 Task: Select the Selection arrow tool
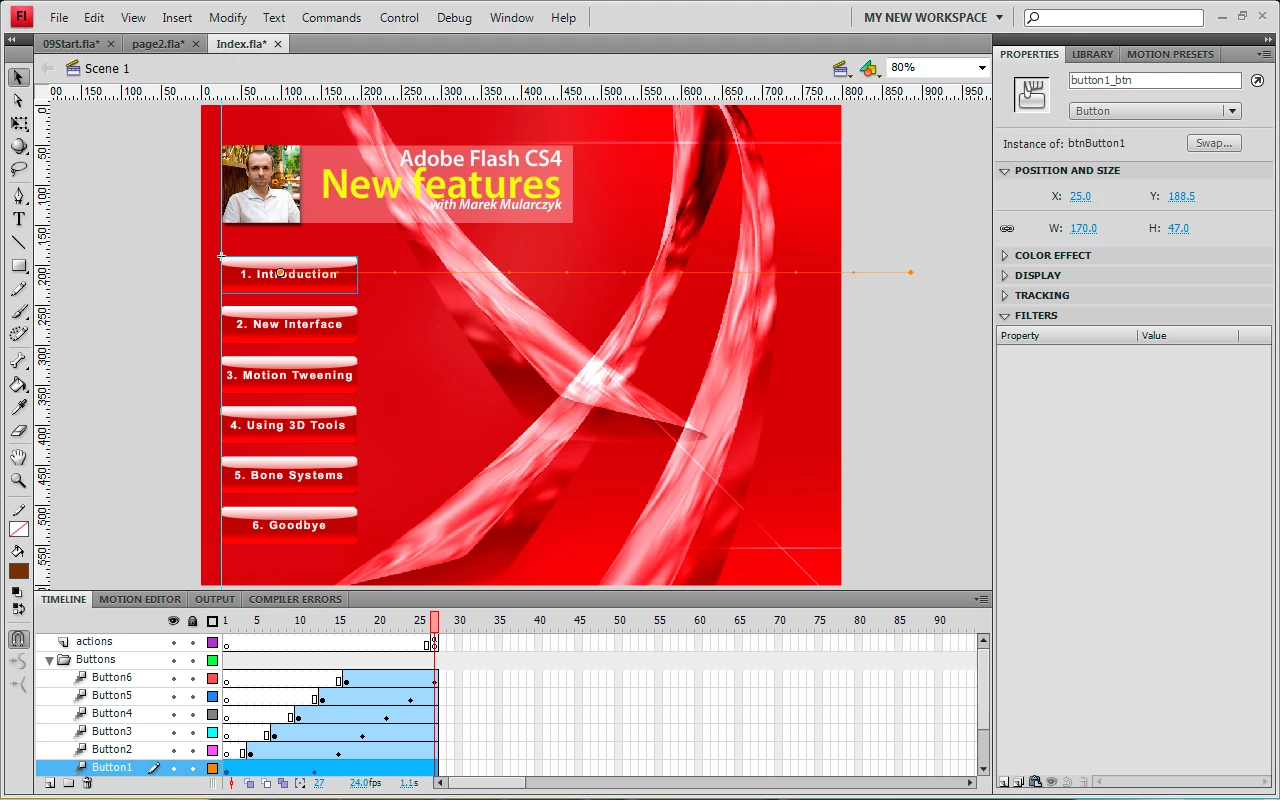coord(19,77)
